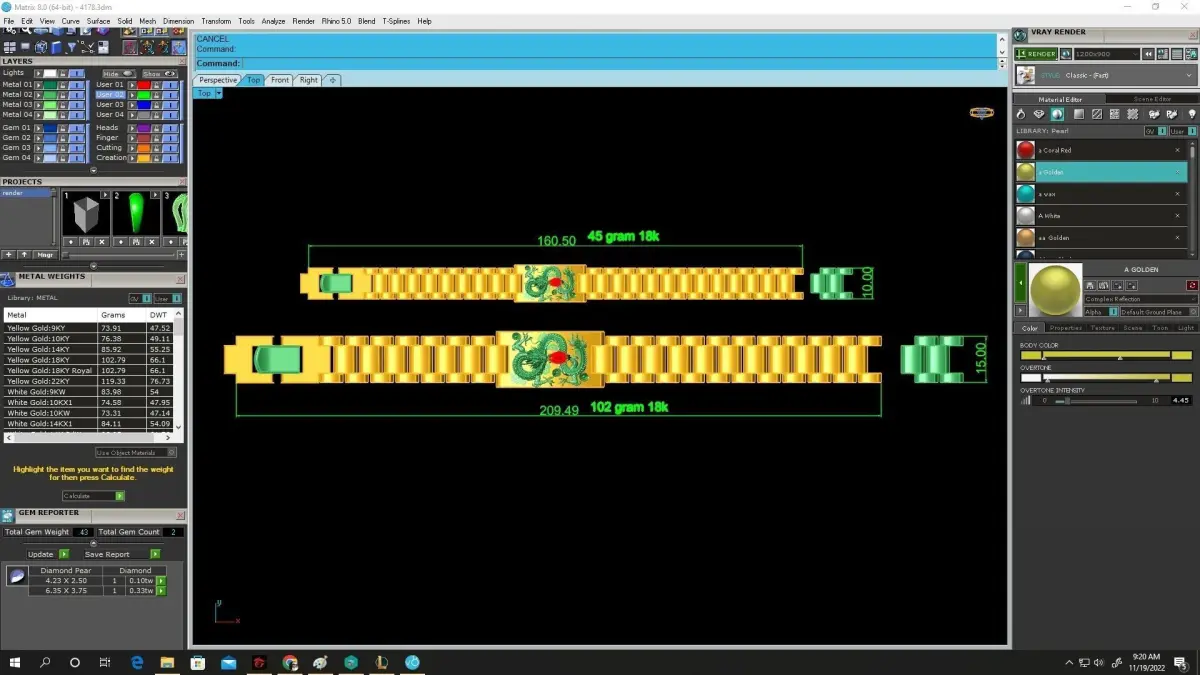Click the Hide layers button

point(119,73)
